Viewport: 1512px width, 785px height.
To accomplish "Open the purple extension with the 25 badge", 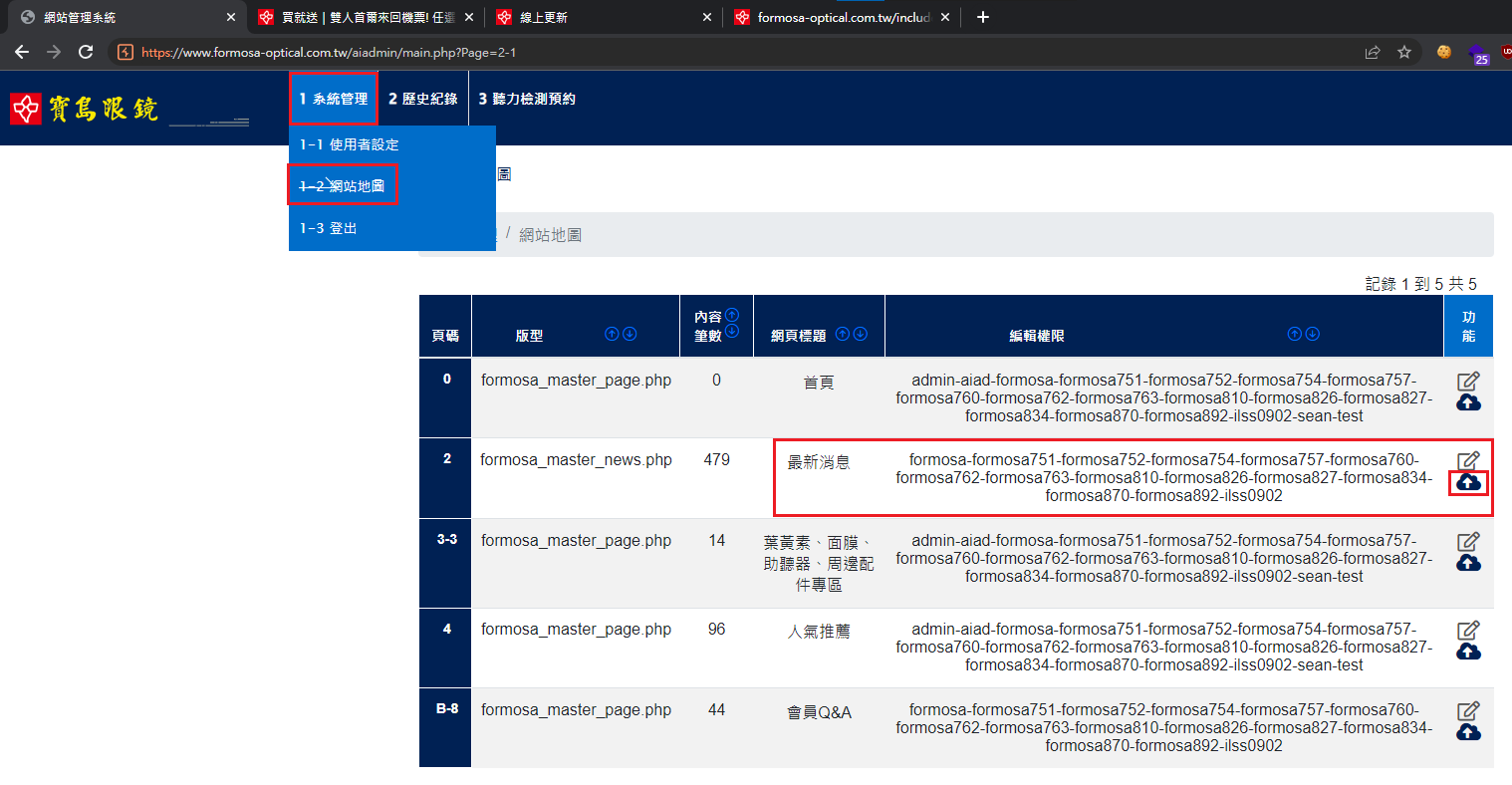I will [x=1478, y=54].
